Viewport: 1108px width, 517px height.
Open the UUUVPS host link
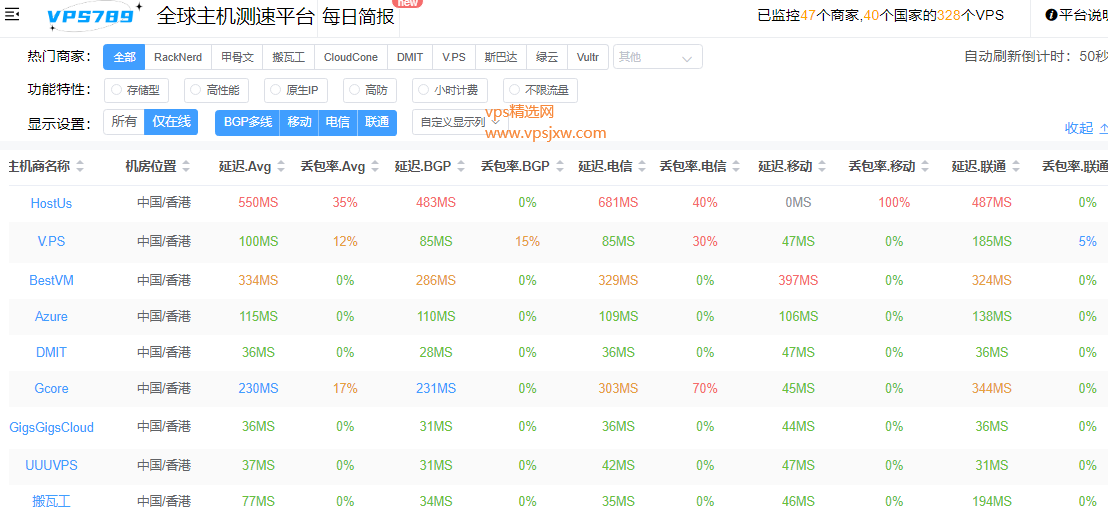(x=51, y=465)
